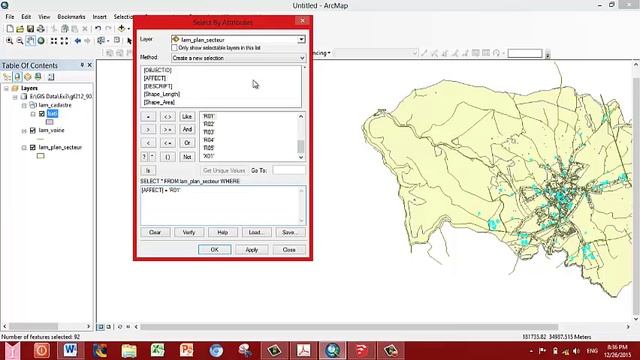Click inside the SQL WHERE expression box
Viewport: 640px width, 360px height.
click(223, 205)
